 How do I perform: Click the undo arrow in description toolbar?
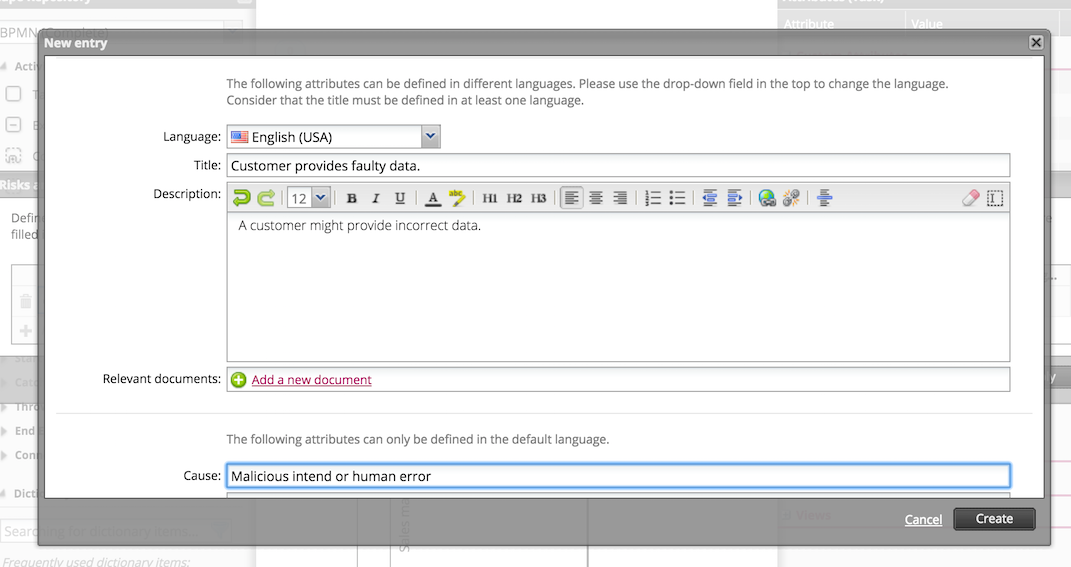tap(241, 198)
